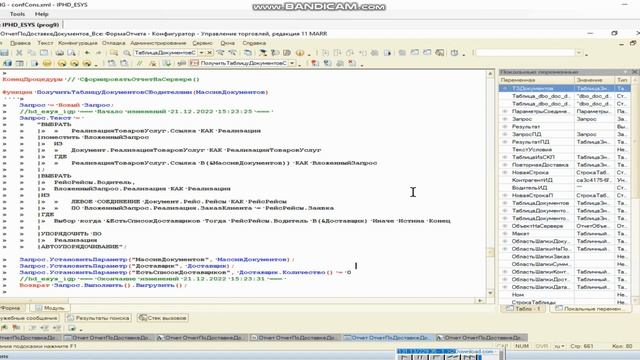Click the add-comment '//' icon
Image resolution: width=640 pixels, height=360 pixels.
(x=140, y=63)
